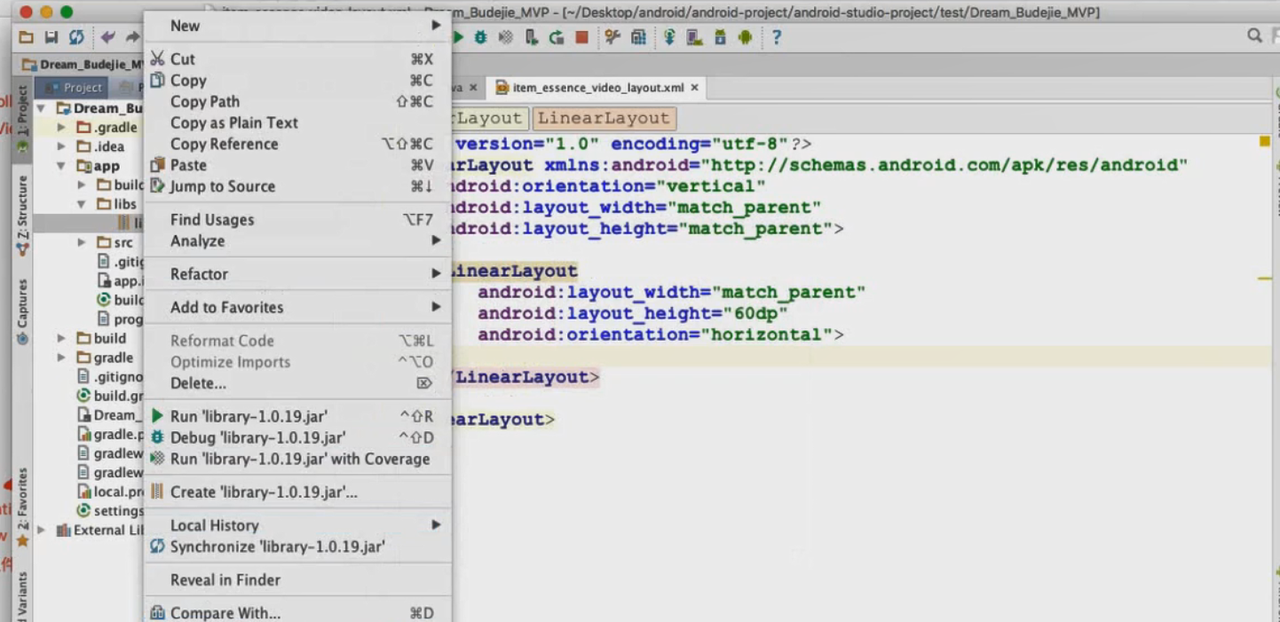
Task: Click the Save All toolbar icon
Action: tap(51, 37)
